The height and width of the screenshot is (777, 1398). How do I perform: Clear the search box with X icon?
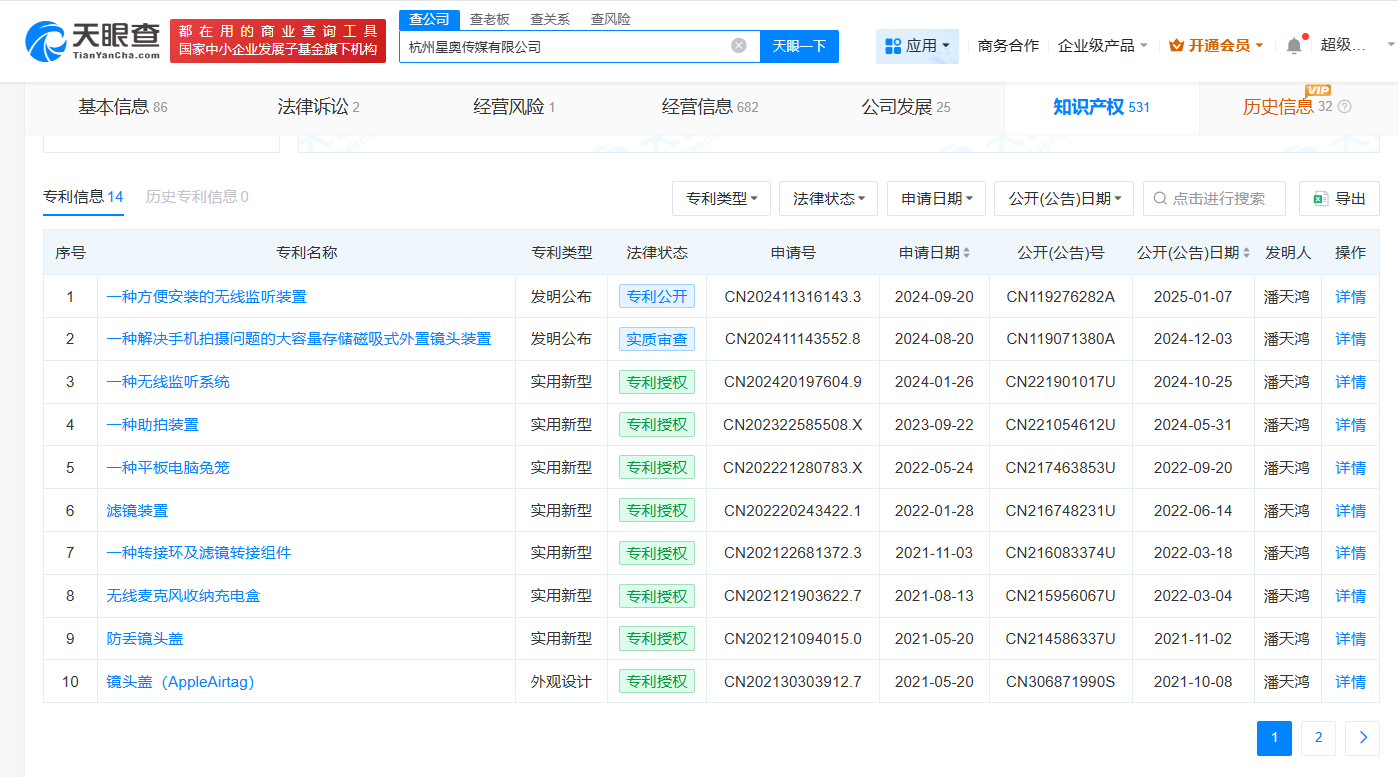[739, 45]
